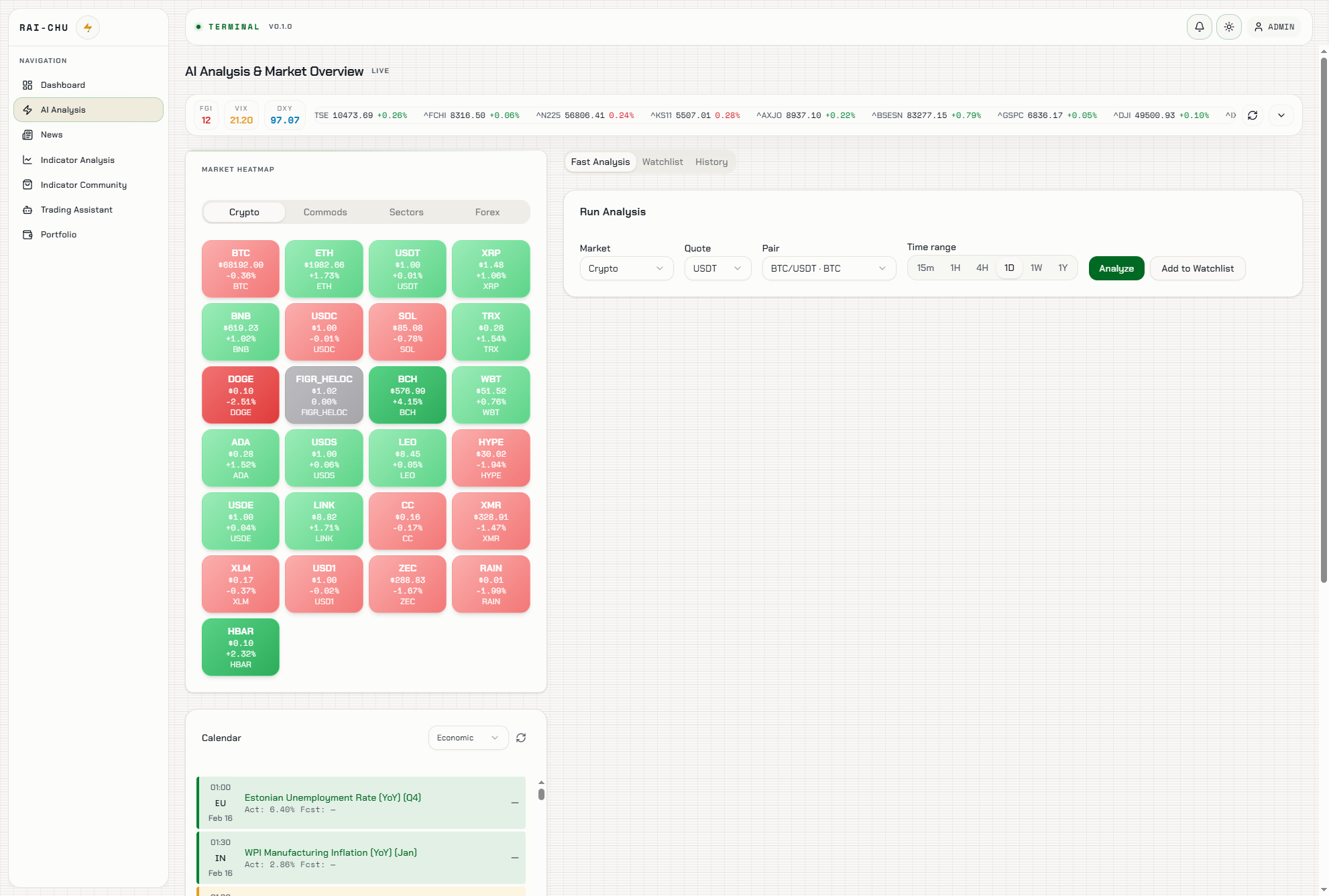This screenshot has width=1329, height=896.
Task: Open News from the sidebar icon
Action: (x=27, y=135)
